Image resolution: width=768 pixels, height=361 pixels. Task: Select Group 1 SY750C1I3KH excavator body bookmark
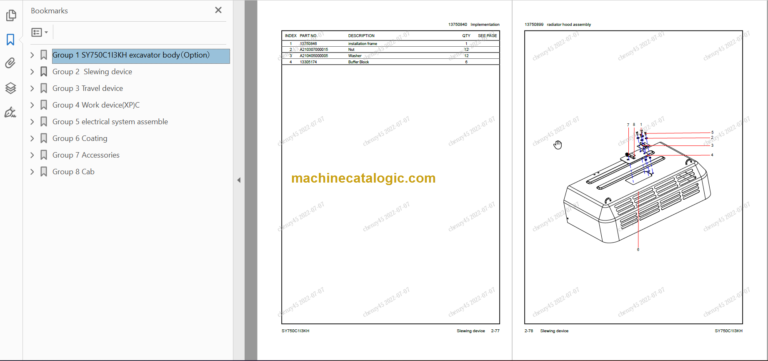point(141,55)
